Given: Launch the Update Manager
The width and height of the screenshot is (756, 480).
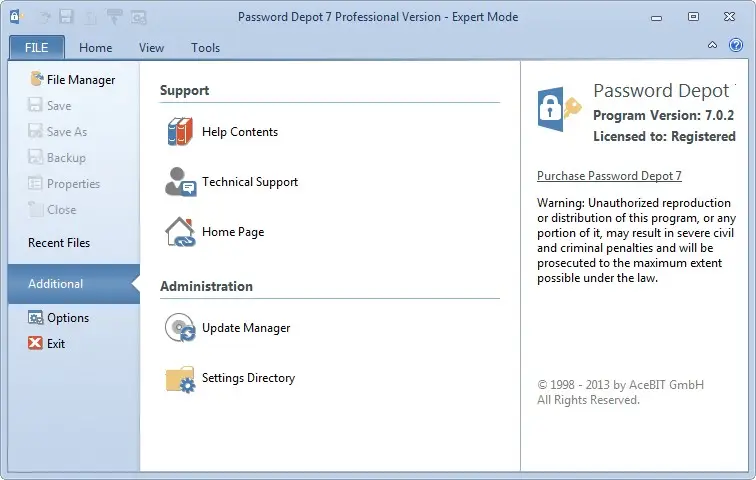Looking at the screenshot, I should pos(228,328).
